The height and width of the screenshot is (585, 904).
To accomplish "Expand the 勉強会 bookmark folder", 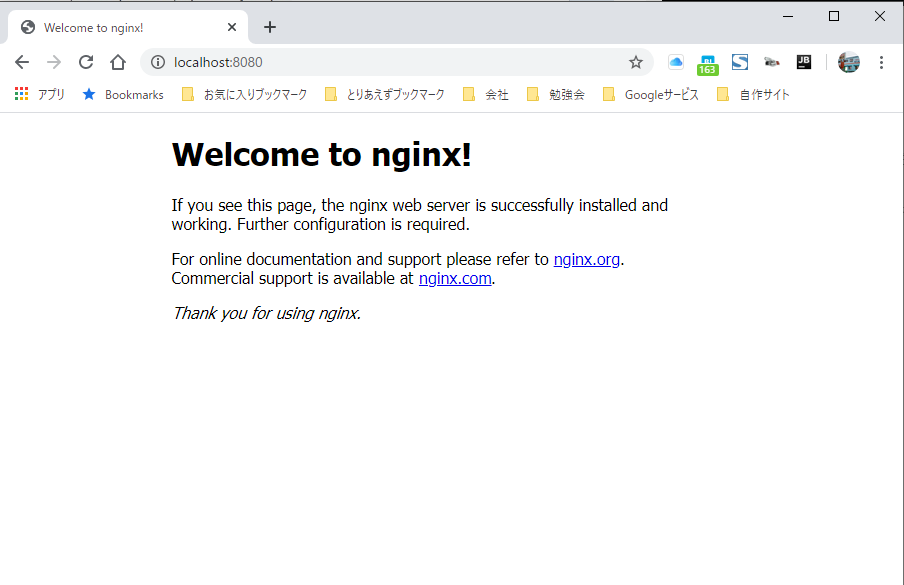I will pyautogui.click(x=556, y=95).
